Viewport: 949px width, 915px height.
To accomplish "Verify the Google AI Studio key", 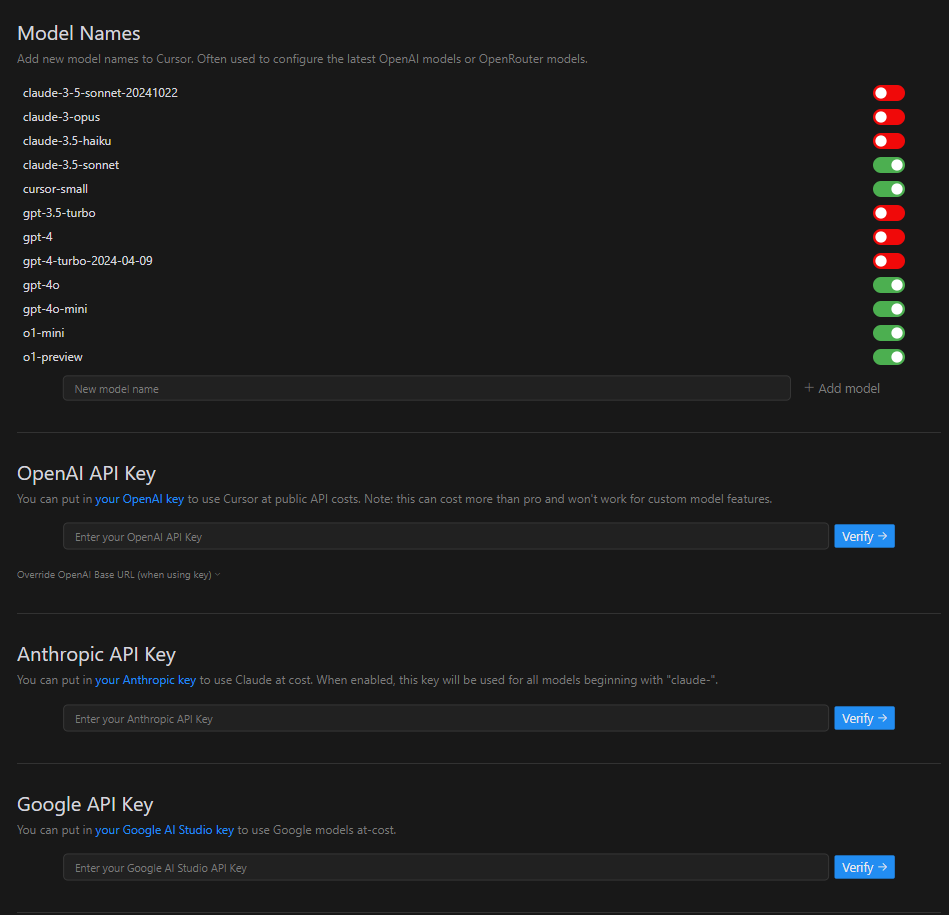I will (x=864, y=867).
